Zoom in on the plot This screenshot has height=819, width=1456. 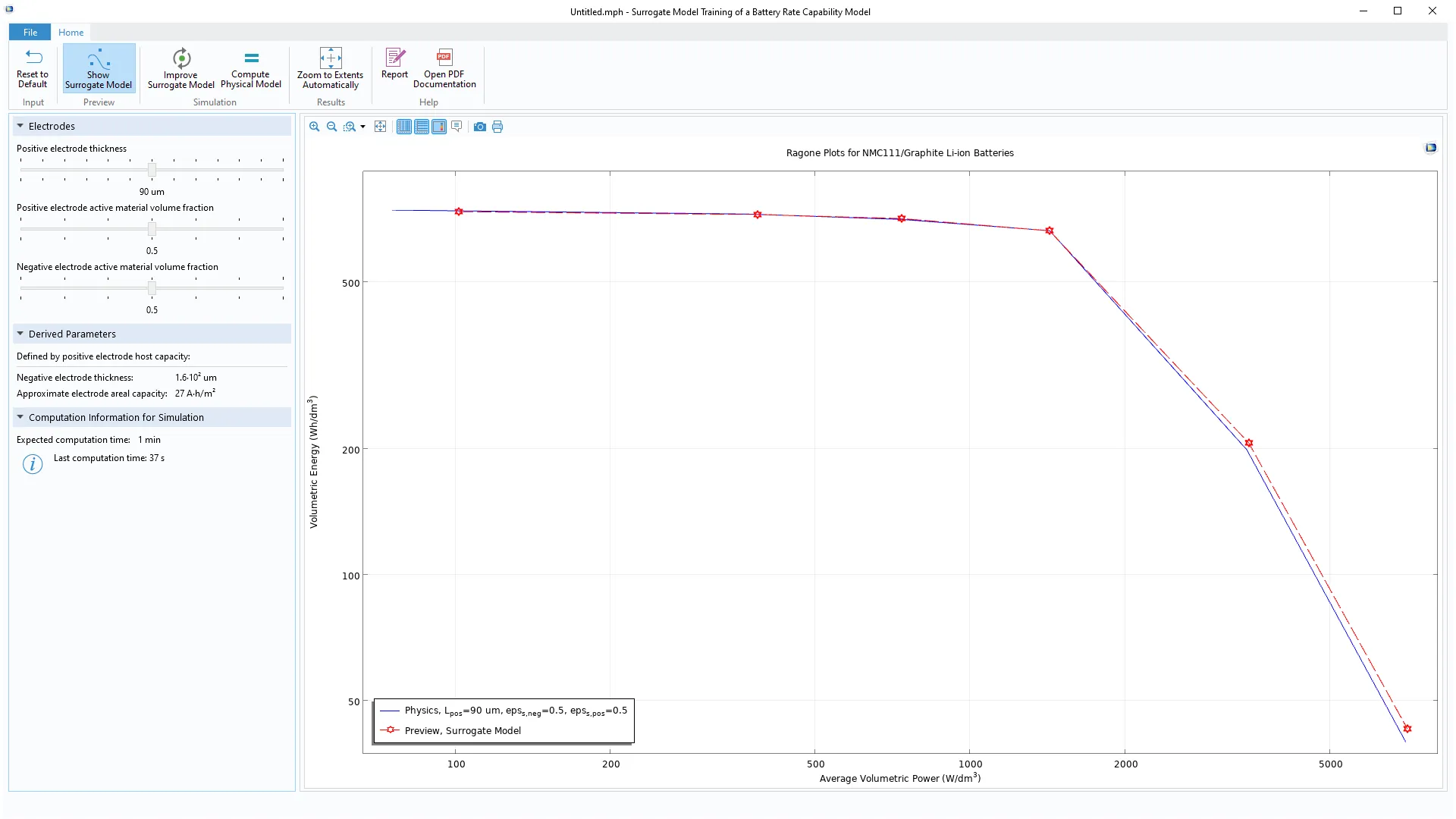tap(314, 127)
